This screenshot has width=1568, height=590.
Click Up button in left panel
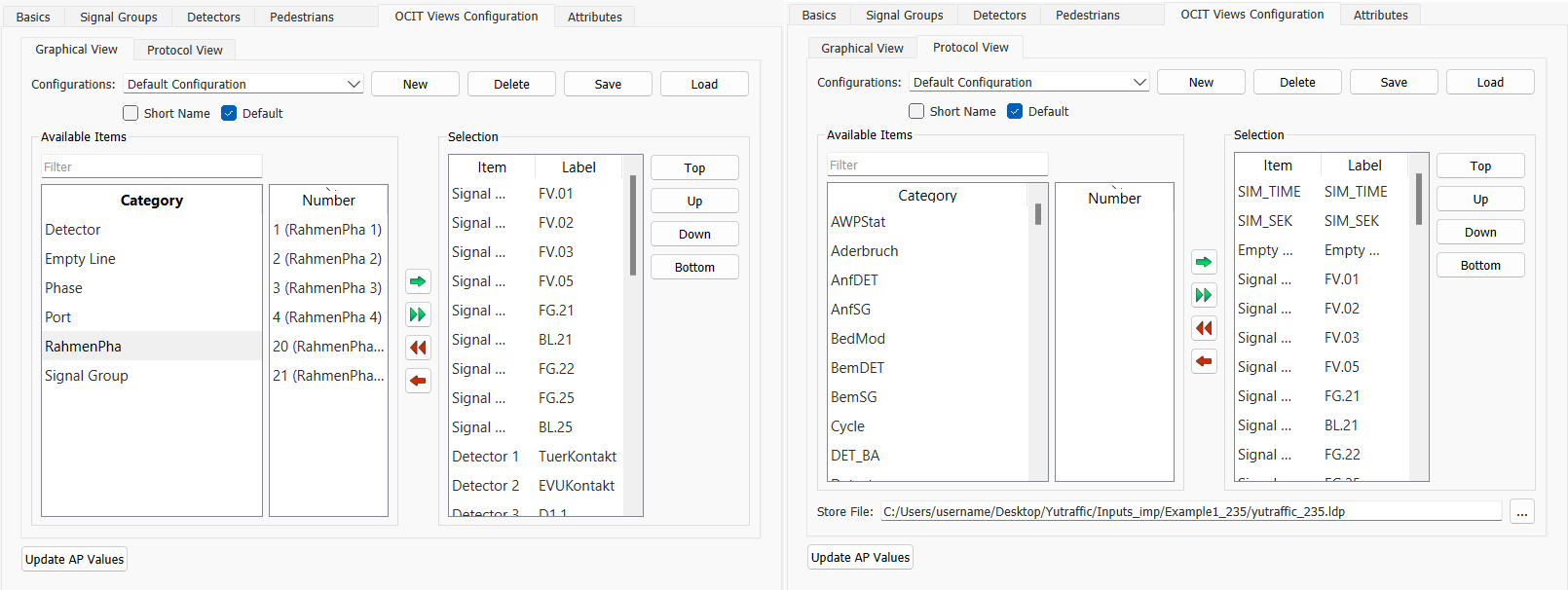click(694, 202)
